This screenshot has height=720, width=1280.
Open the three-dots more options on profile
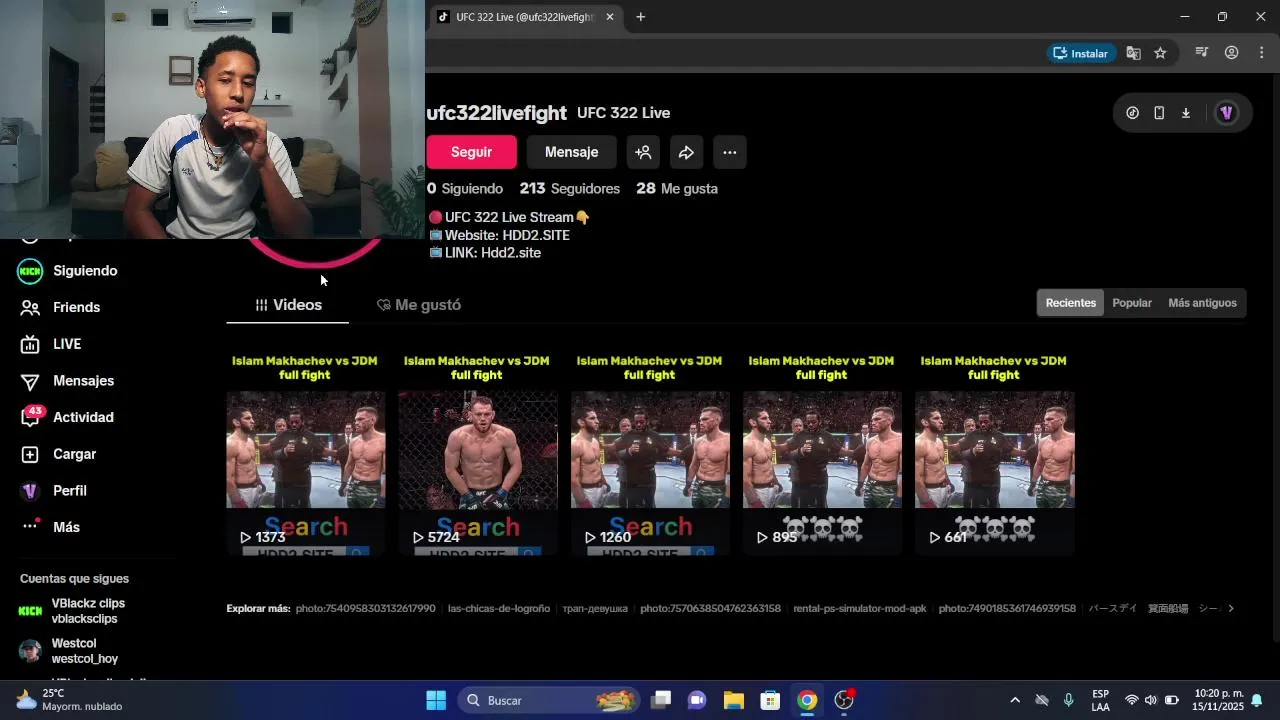[730, 152]
